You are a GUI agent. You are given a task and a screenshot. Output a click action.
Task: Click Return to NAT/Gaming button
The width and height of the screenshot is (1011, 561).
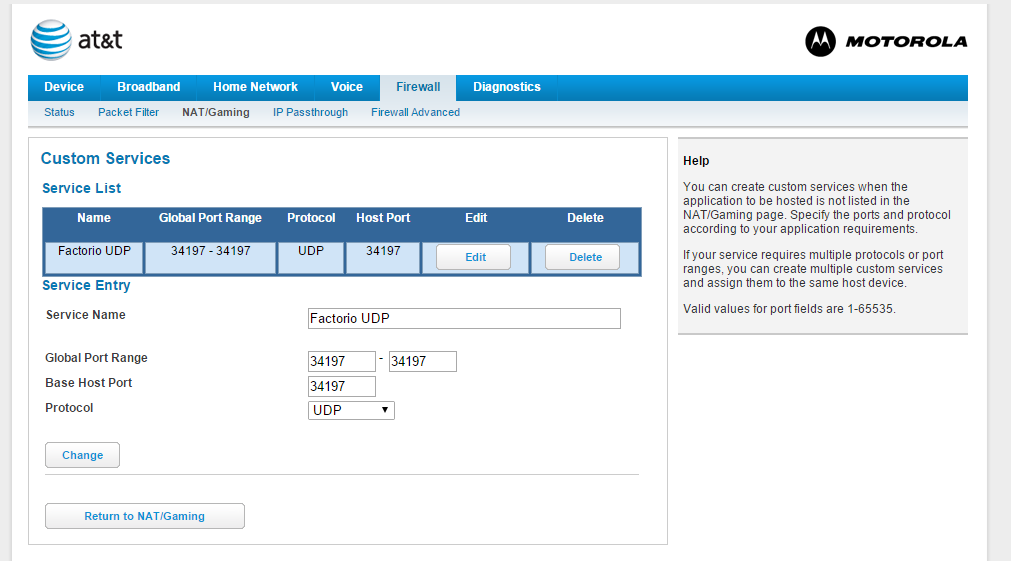point(144,516)
